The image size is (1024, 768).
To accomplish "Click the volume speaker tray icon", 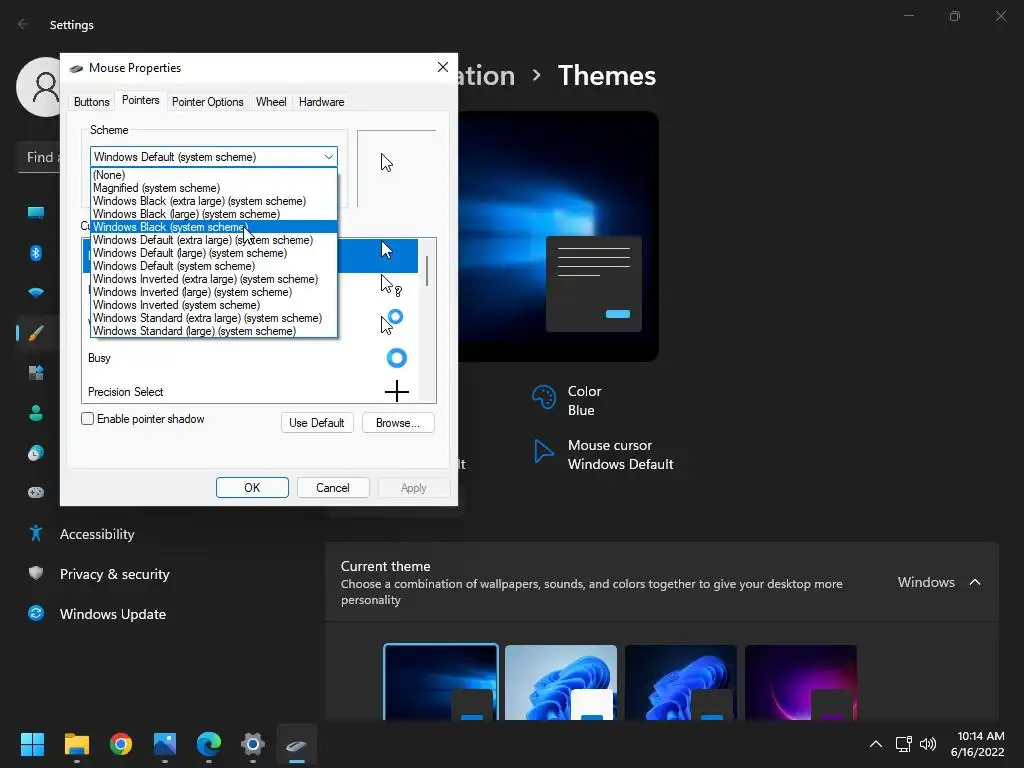I will 928,744.
